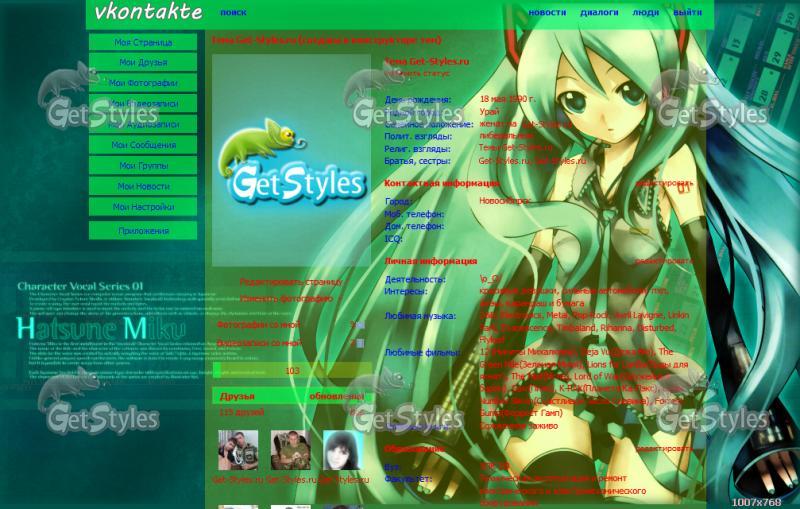Screen dimensions: 800x509
Task: Log out using the 'выйти' link
Action: click(687, 12)
